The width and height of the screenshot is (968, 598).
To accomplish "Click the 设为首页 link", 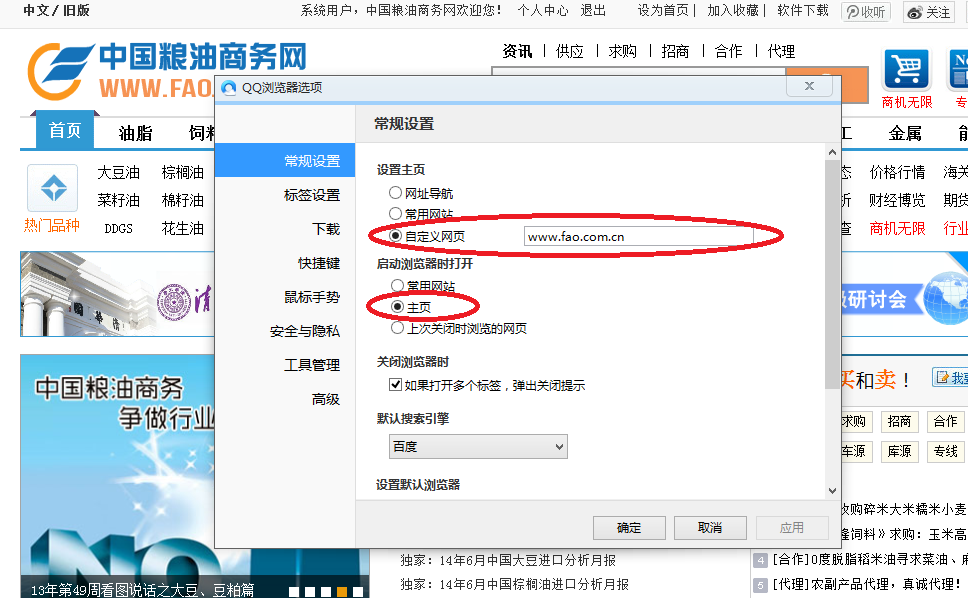I will point(663,10).
